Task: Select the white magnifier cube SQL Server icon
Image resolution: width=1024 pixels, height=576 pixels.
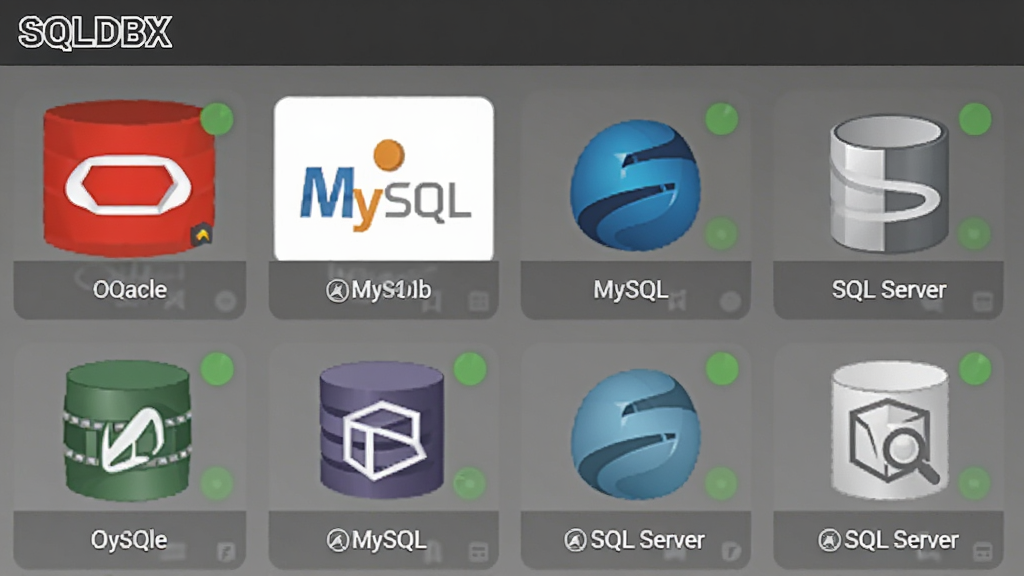Action: (889, 430)
